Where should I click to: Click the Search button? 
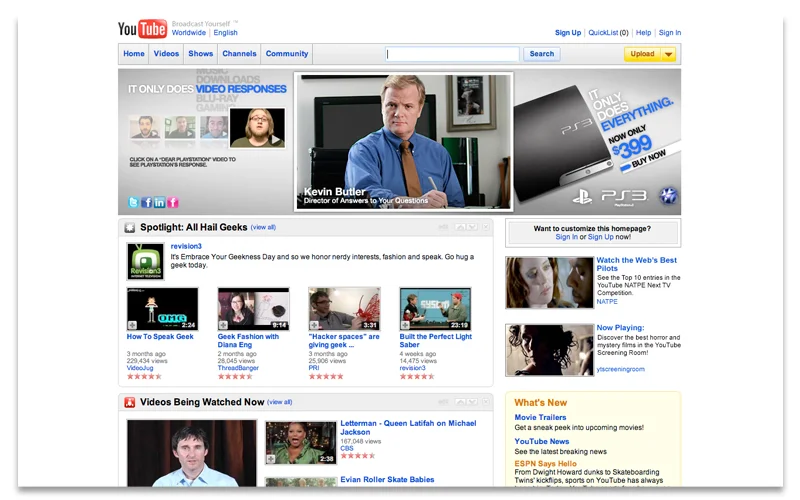pos(541,54)
